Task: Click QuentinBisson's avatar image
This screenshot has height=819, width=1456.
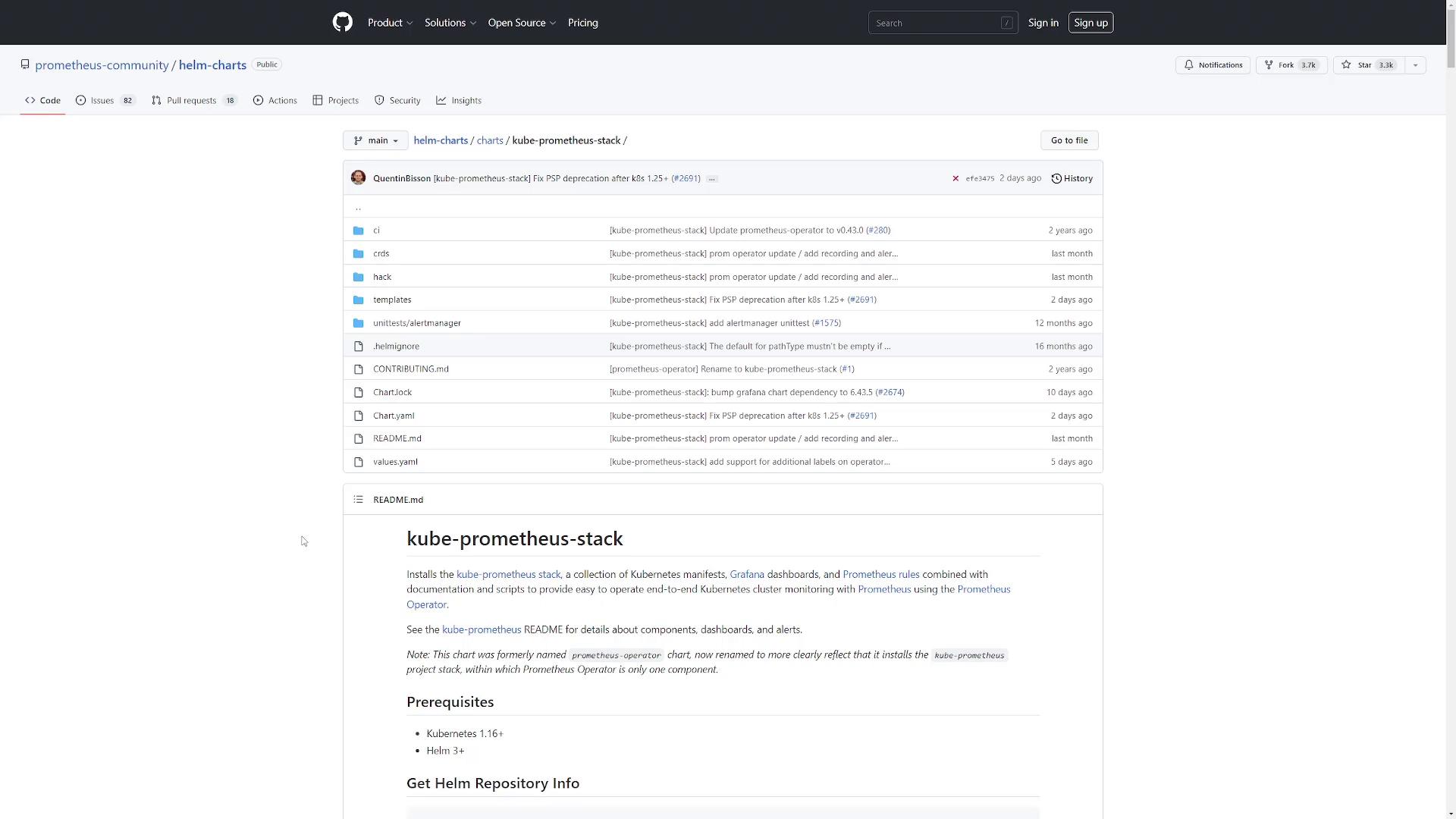Action: pyautogui.click(x=359, y=178)
